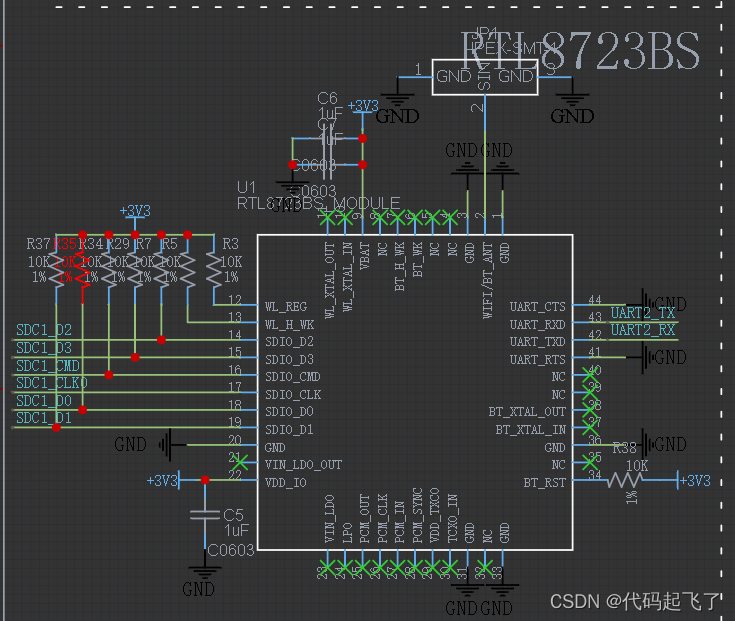Click the U1 designator text

[x=247, y=187]
